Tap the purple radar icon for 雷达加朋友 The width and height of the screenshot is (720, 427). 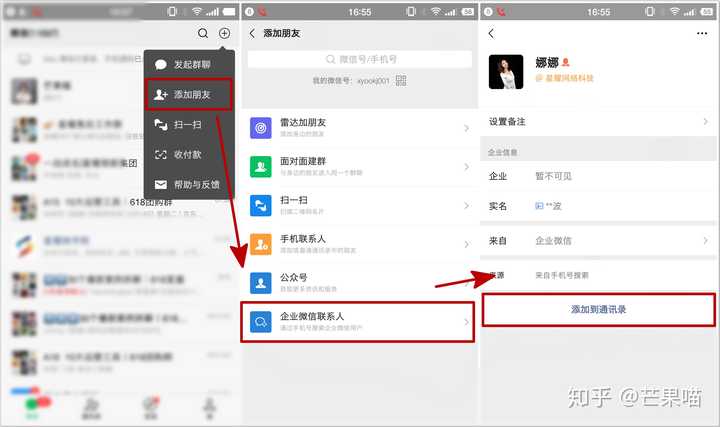click(x=260, y=128)
